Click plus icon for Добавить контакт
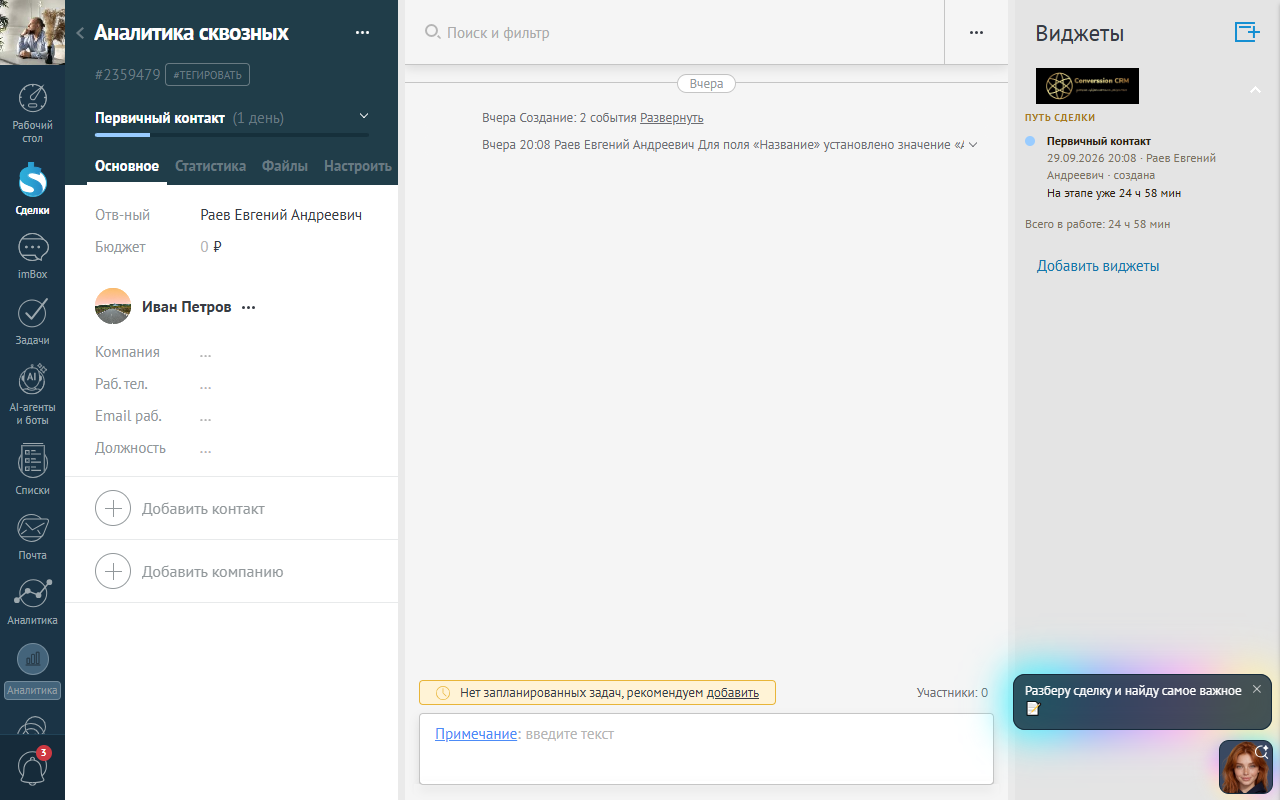Image resolution: width=1280 pixels, height=800 pixels. click(113, 508)
